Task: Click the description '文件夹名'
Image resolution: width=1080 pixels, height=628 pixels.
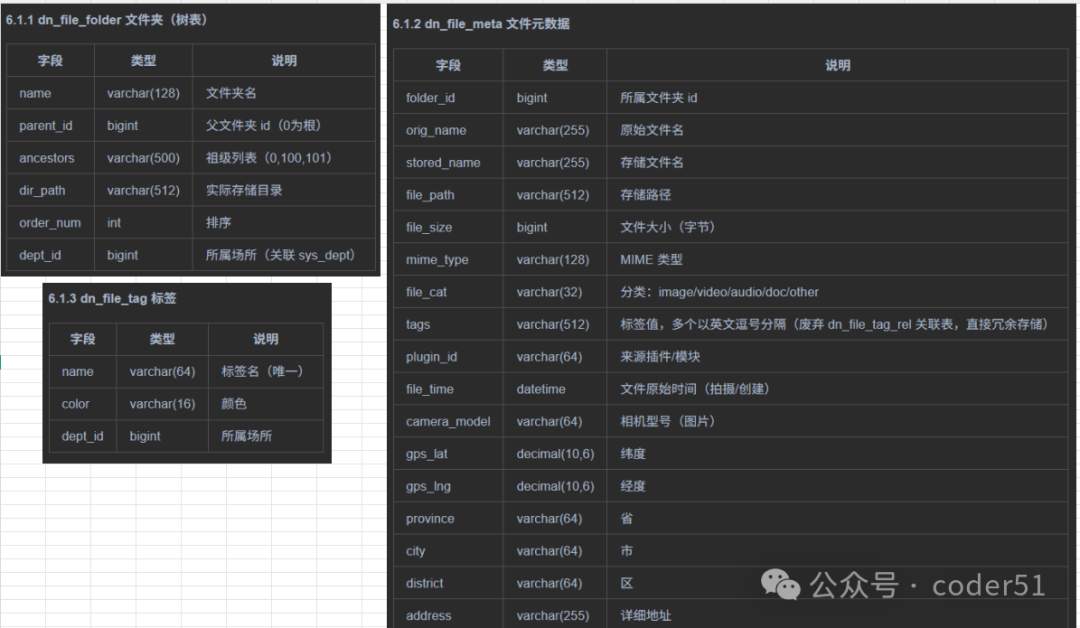Action: point(231,93)
